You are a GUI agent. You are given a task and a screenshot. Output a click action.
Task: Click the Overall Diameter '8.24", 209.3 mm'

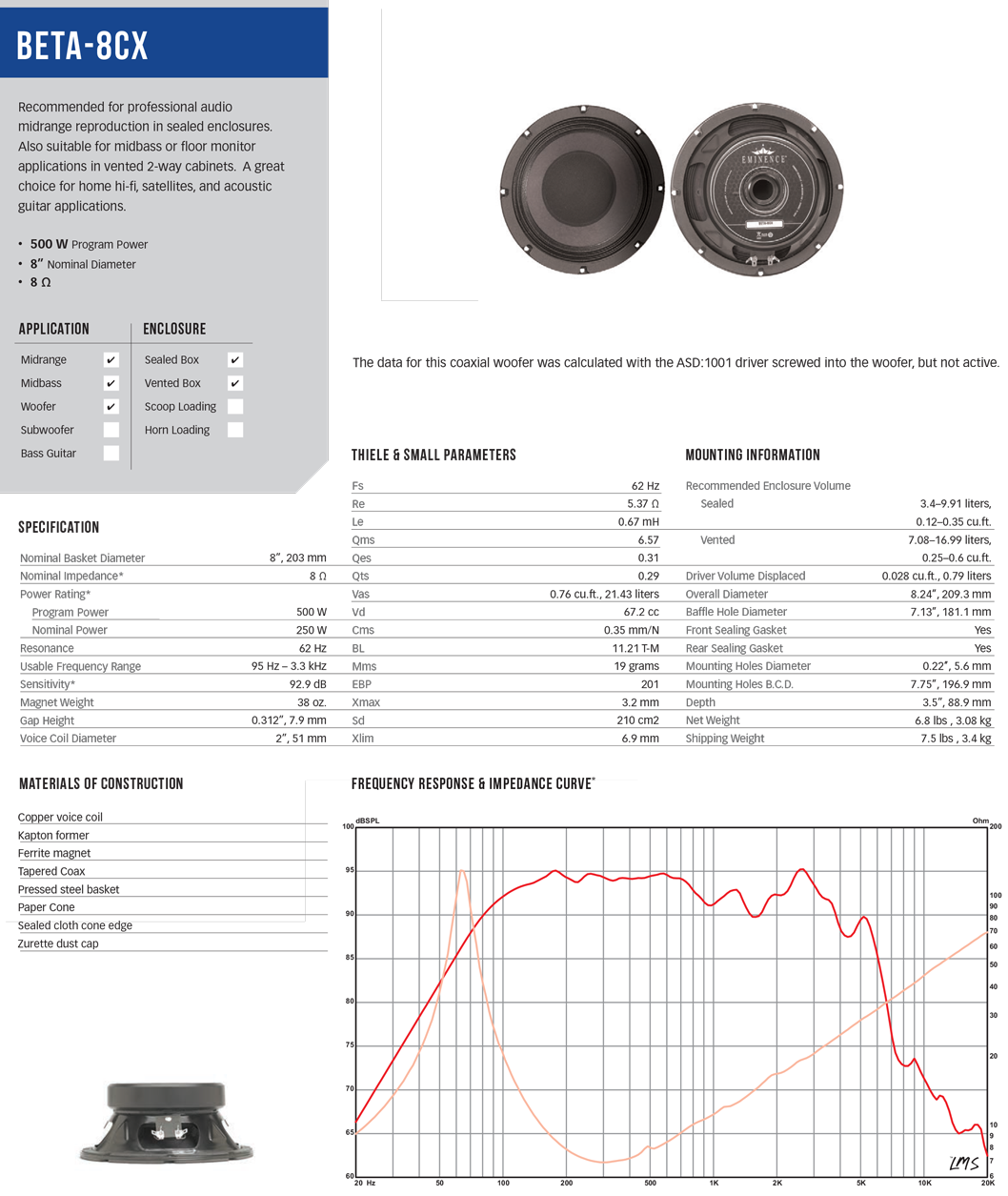tap(951, 595)
